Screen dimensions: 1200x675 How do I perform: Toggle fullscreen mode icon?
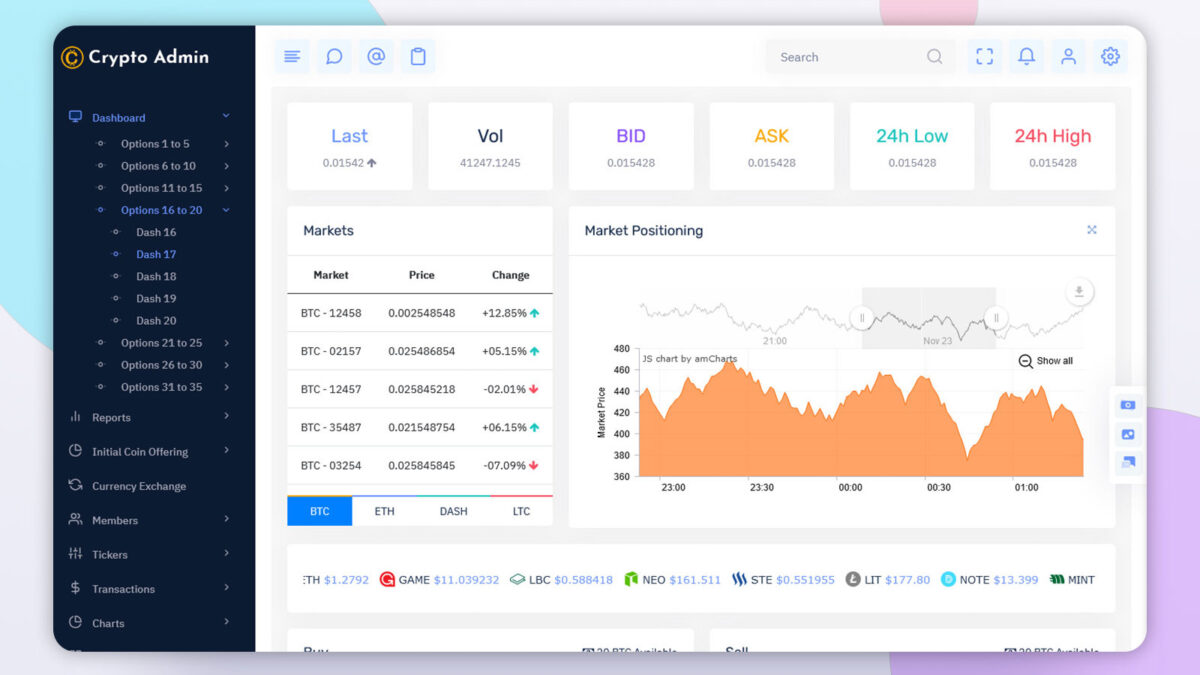pos(984,56)
